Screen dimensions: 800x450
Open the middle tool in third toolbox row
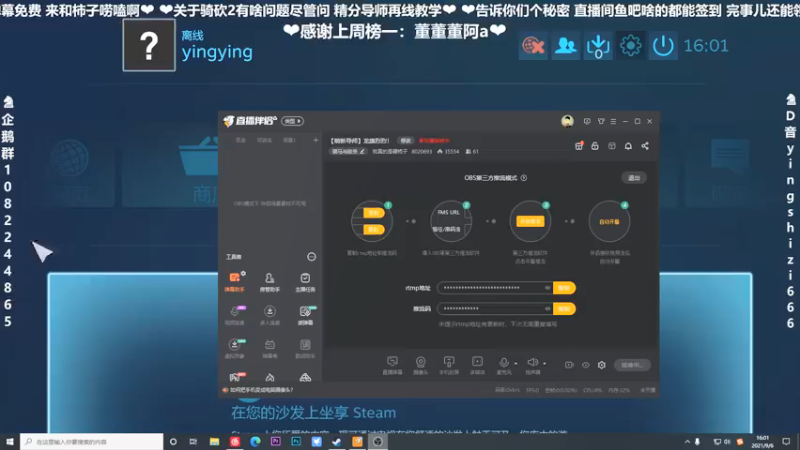[x=269, y=348]
